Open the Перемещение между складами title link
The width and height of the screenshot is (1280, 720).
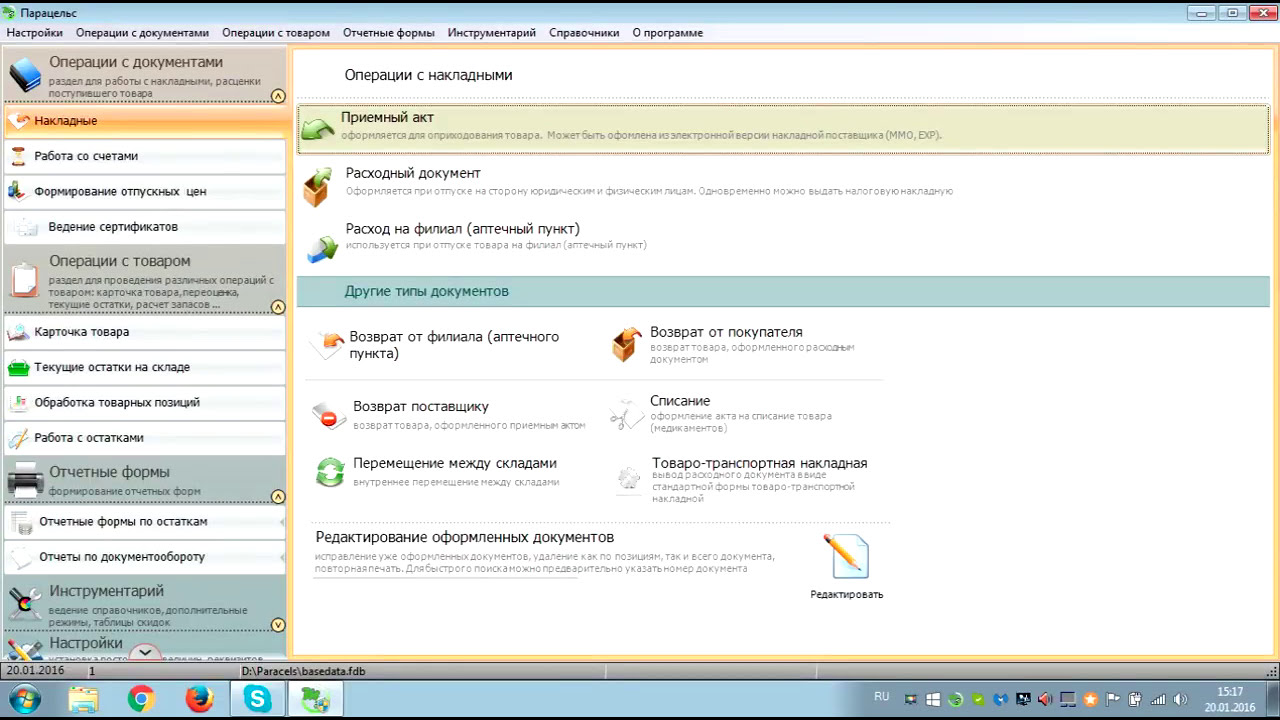point(455,463)
